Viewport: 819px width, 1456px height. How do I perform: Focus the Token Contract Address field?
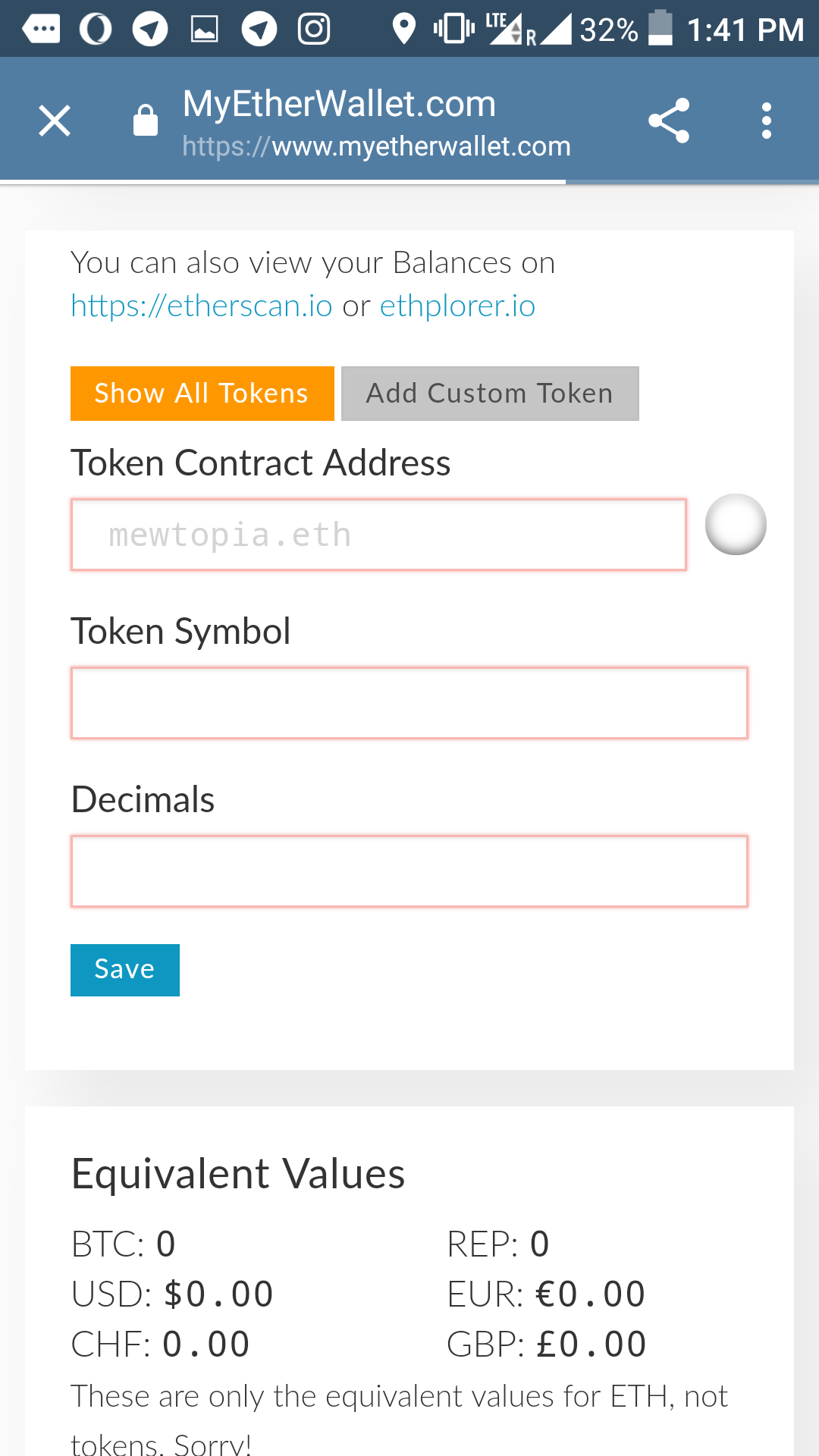click(x=378, y=535)
